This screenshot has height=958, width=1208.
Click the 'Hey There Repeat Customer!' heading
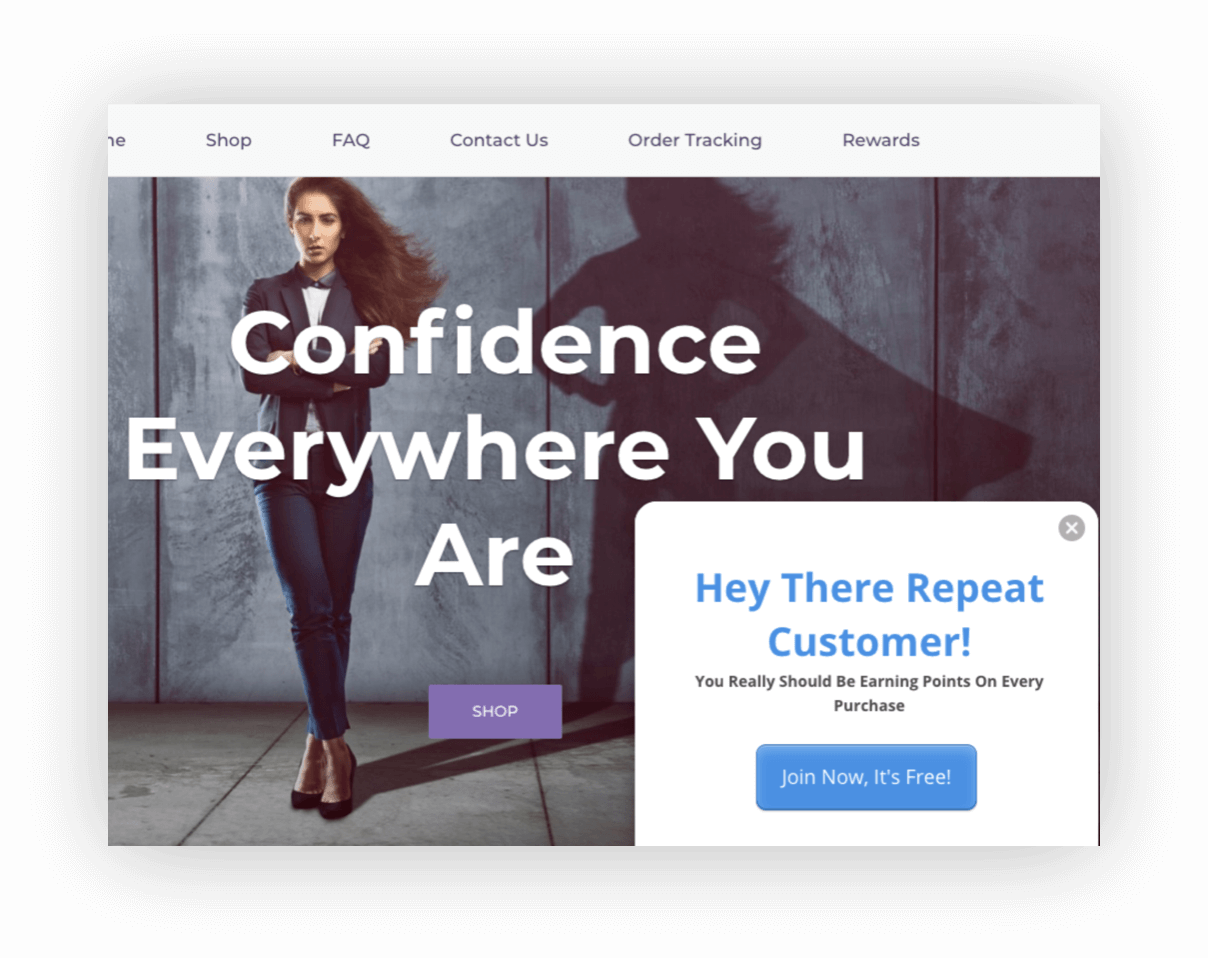click(x=869, y=614)
